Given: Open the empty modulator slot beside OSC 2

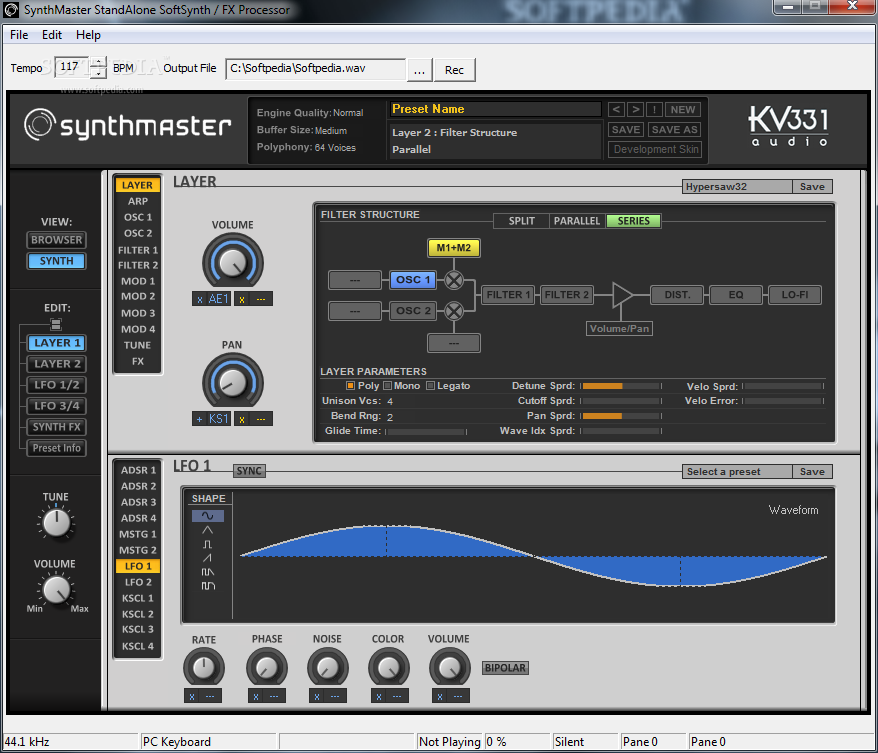Looking at the screenshot, I should tap(355, 311).
